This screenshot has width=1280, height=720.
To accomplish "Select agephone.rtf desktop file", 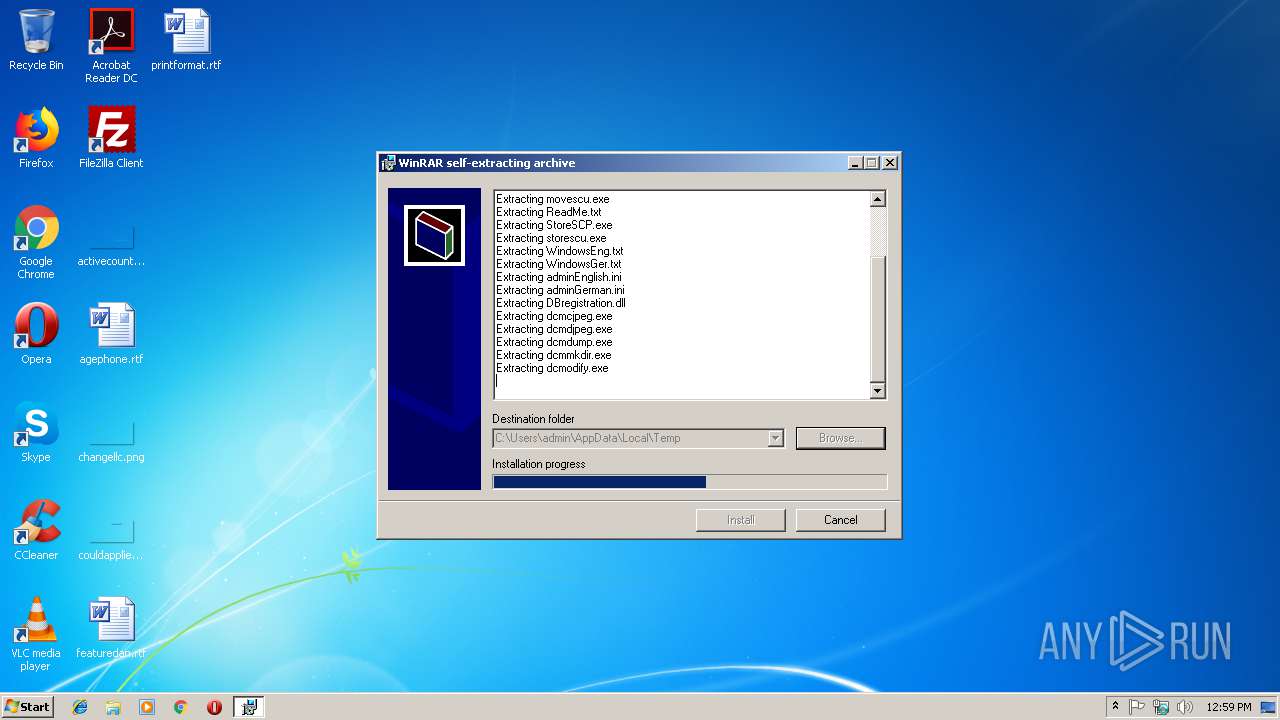I will pyautogui.click(x=111, y=334).
